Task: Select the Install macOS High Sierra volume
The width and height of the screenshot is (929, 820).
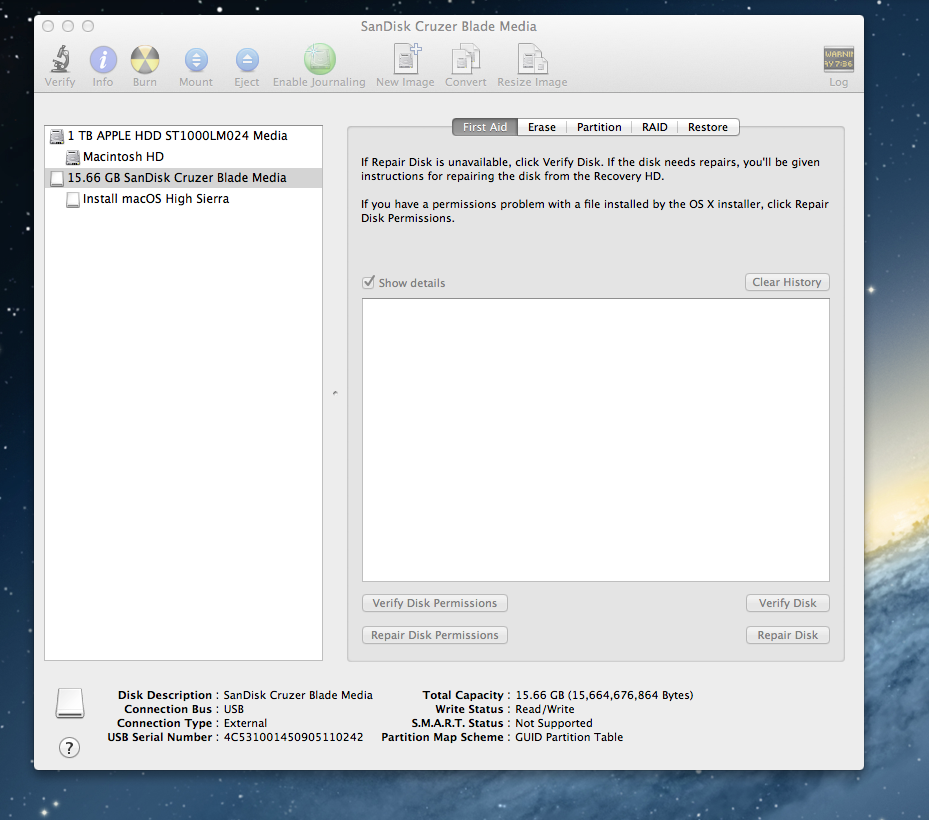Action: pos(184,199)
